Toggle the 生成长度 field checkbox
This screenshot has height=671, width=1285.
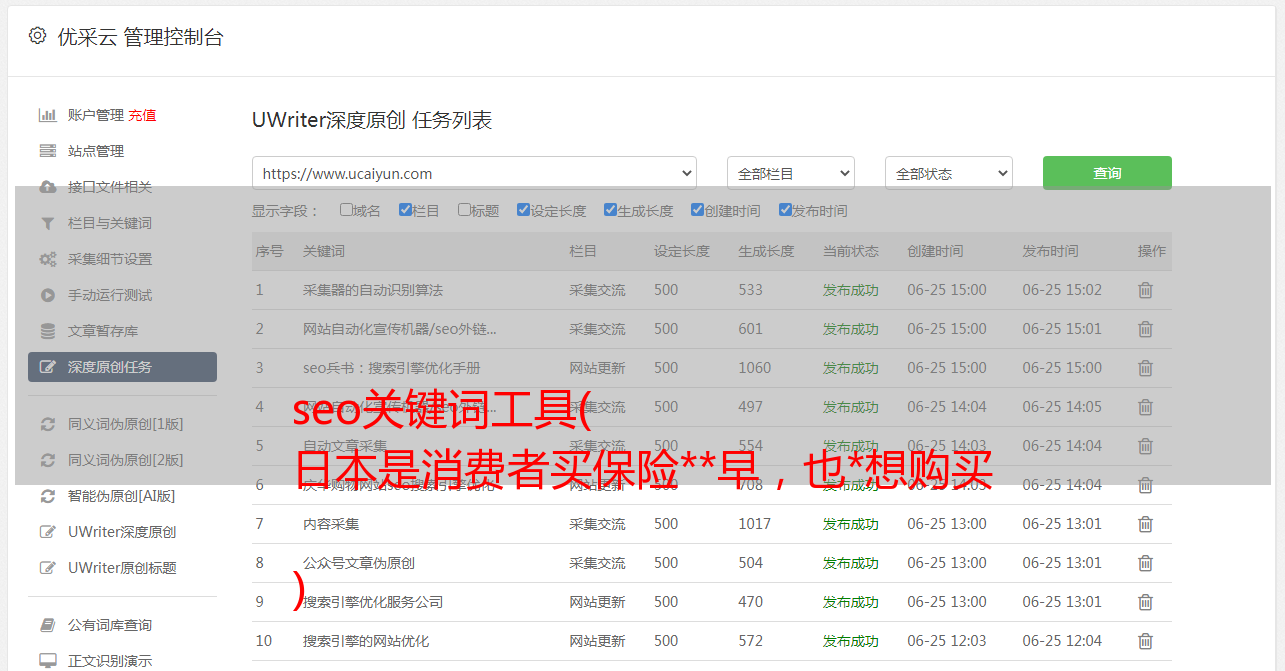point(610,210)
